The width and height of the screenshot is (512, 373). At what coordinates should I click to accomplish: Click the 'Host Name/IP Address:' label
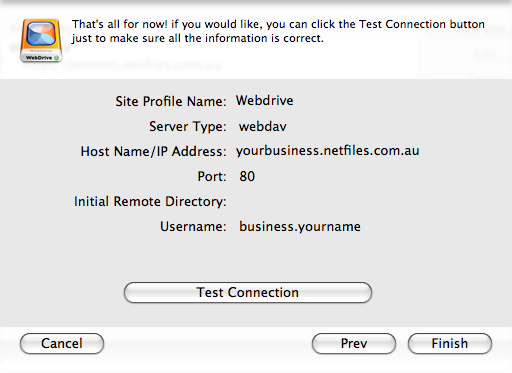point(153,152)
